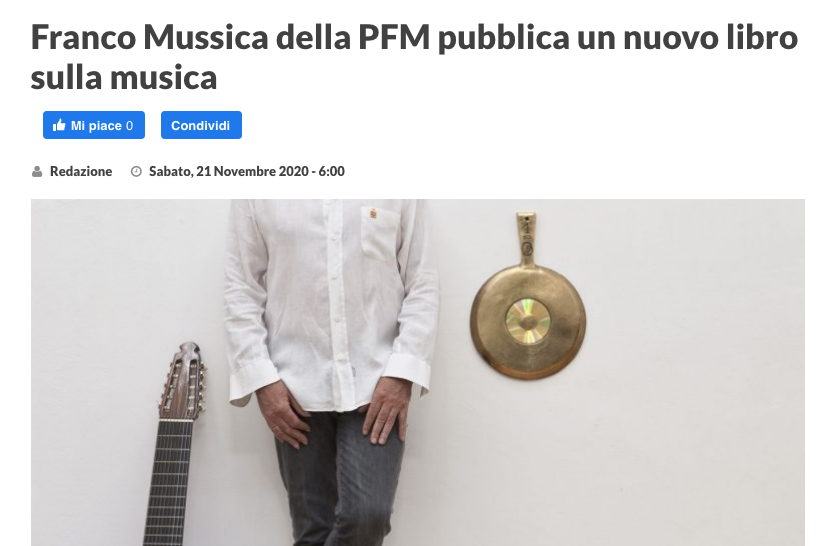The height and width of the screenshot is (546, 820).
Task: Click the shirt pocket logo in photo
Action: (x=373, y=213)
